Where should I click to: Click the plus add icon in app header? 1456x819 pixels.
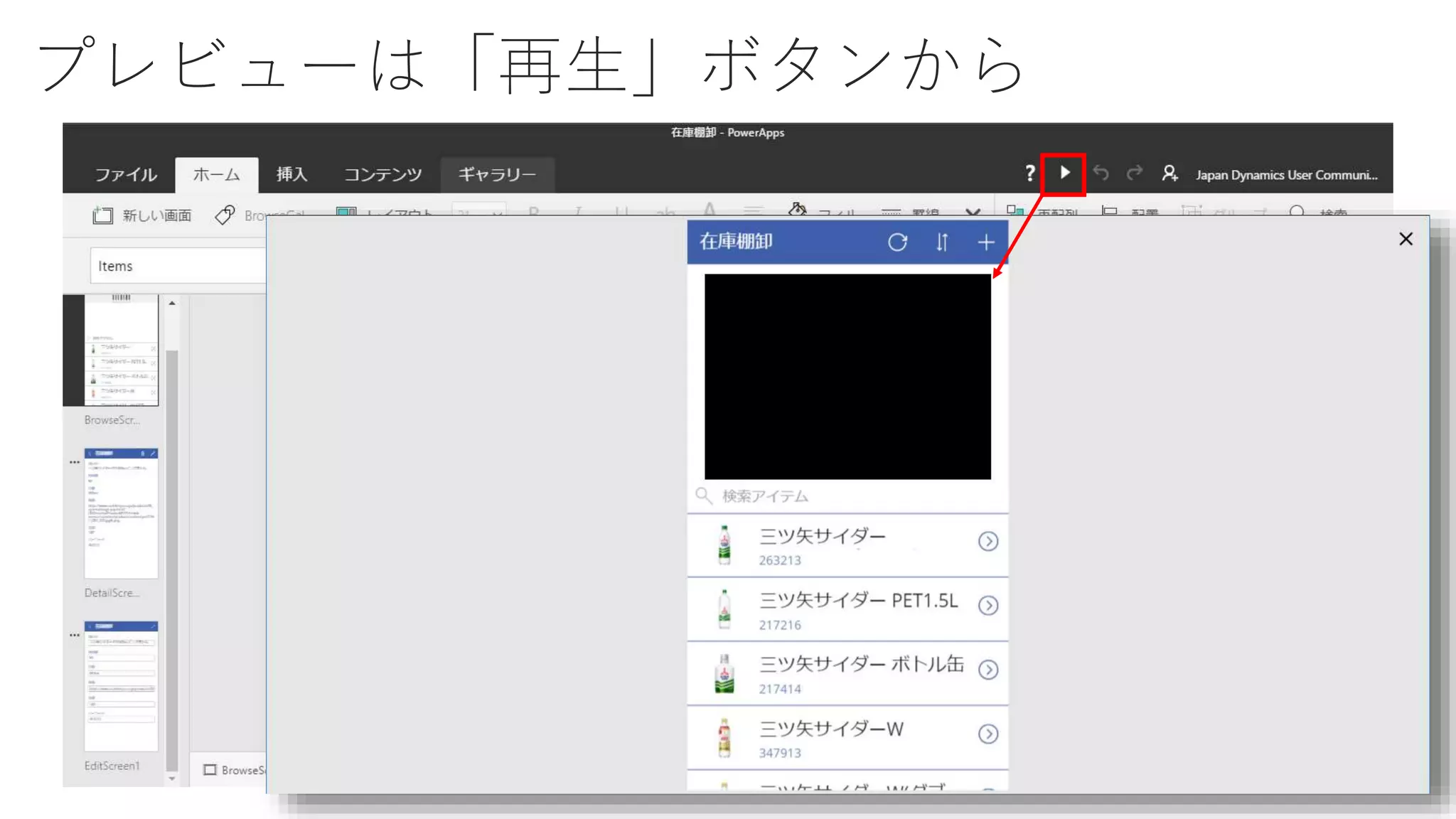click(985, 242)
